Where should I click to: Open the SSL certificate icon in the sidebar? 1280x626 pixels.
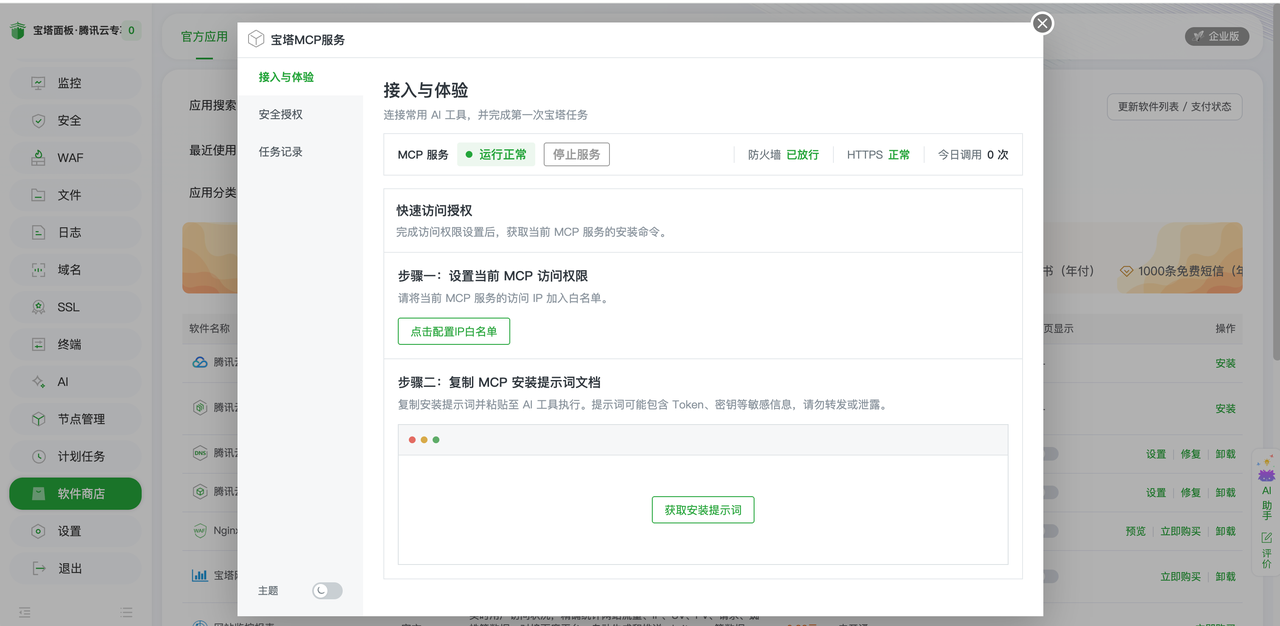(38, 307)
